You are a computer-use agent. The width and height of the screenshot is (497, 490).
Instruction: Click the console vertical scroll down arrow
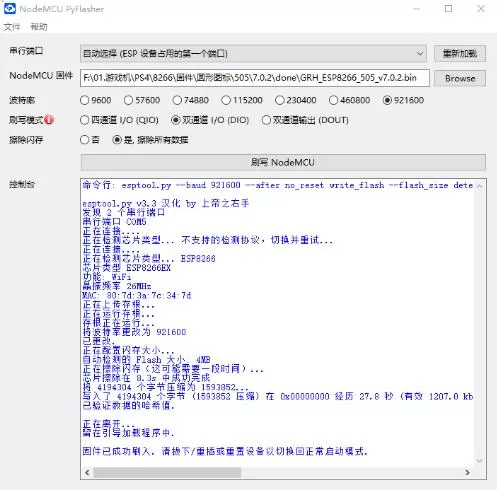[479, 461]
